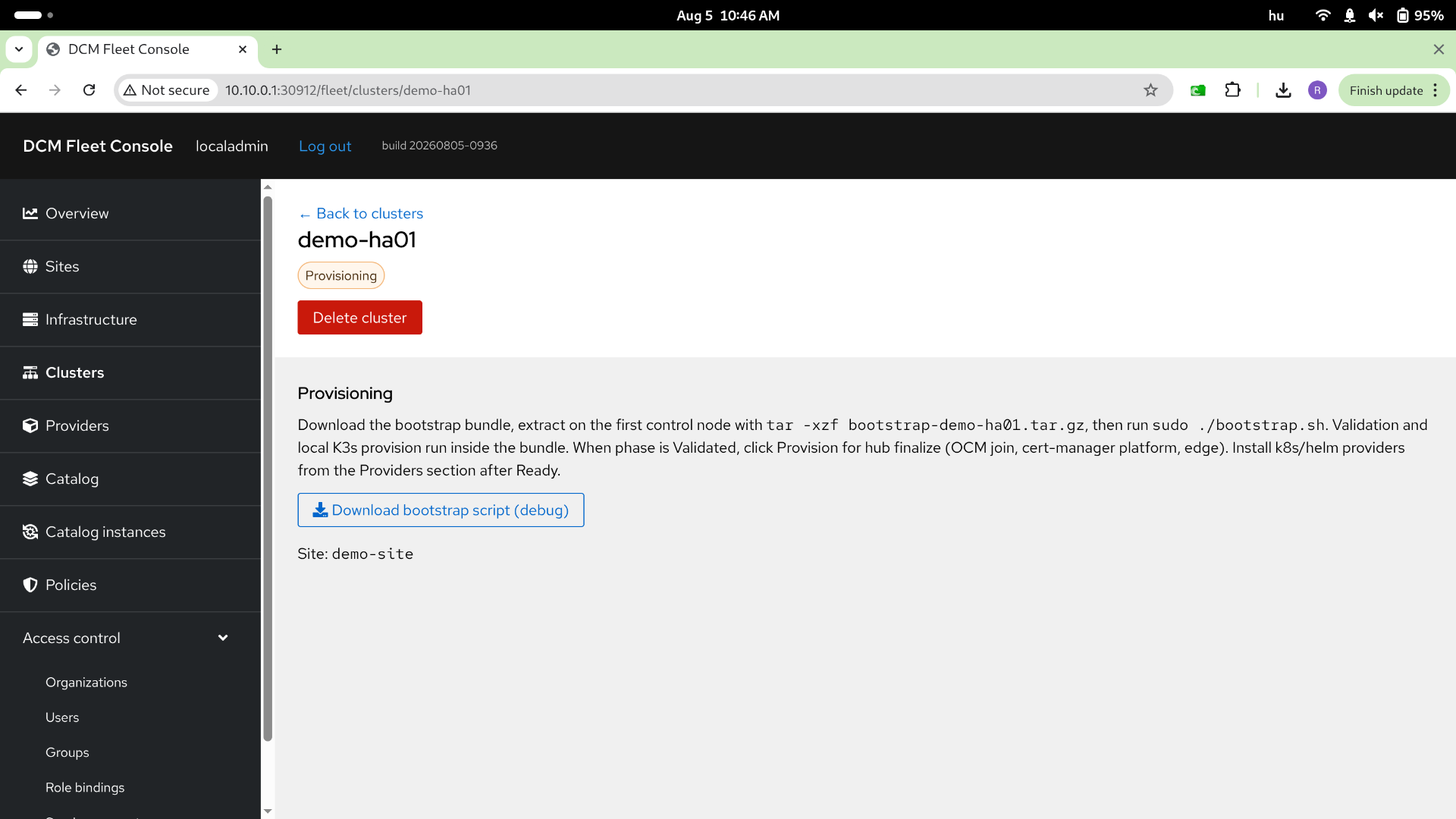
Task: Select the Policies shield icon
Action: pos(30,585)
